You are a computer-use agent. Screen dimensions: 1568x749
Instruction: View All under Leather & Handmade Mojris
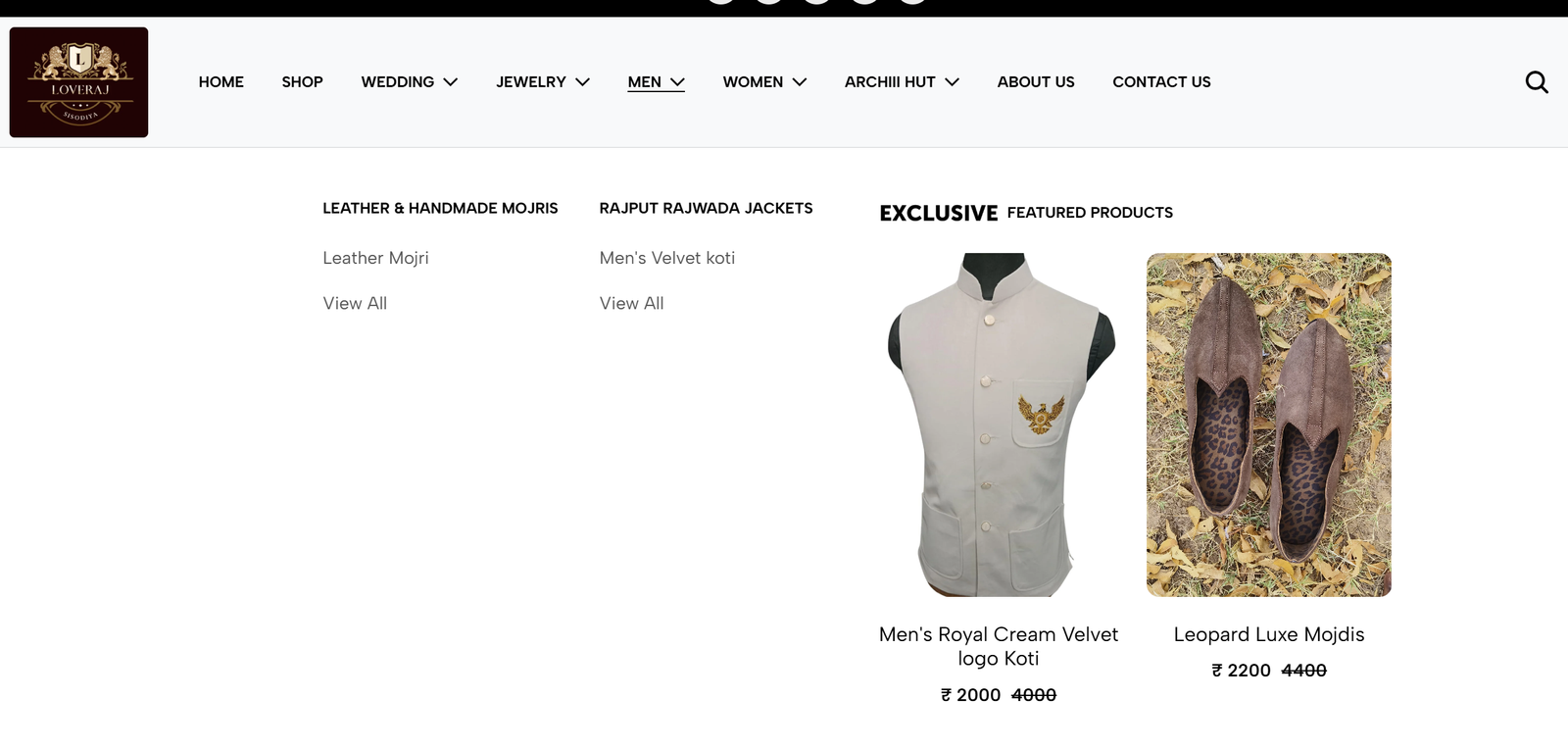click(355, 303)
